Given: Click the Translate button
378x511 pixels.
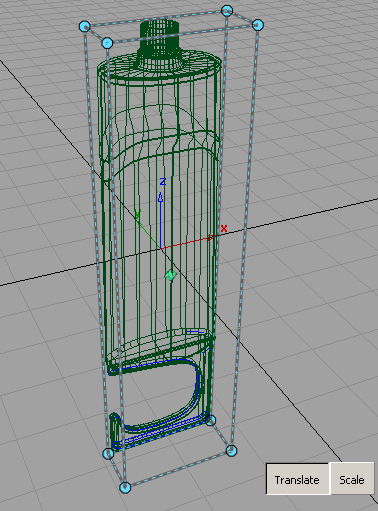Looking at the screenshot, I should [x=297, y=479].
